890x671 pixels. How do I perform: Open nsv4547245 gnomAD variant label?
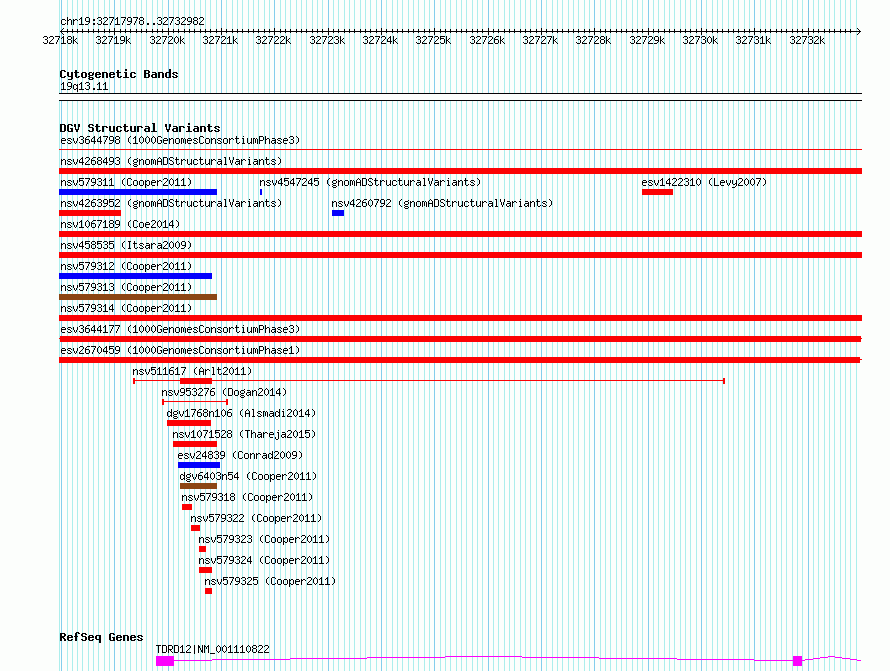[370, 182]
